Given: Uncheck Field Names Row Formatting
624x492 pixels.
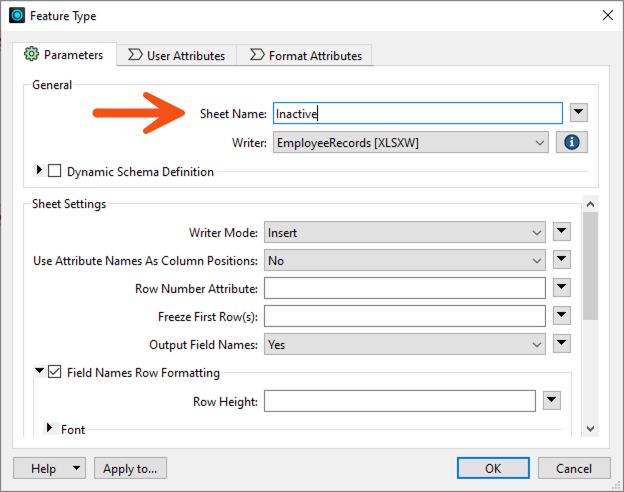Looking at the screenshot, I should (x=55, y=373).
